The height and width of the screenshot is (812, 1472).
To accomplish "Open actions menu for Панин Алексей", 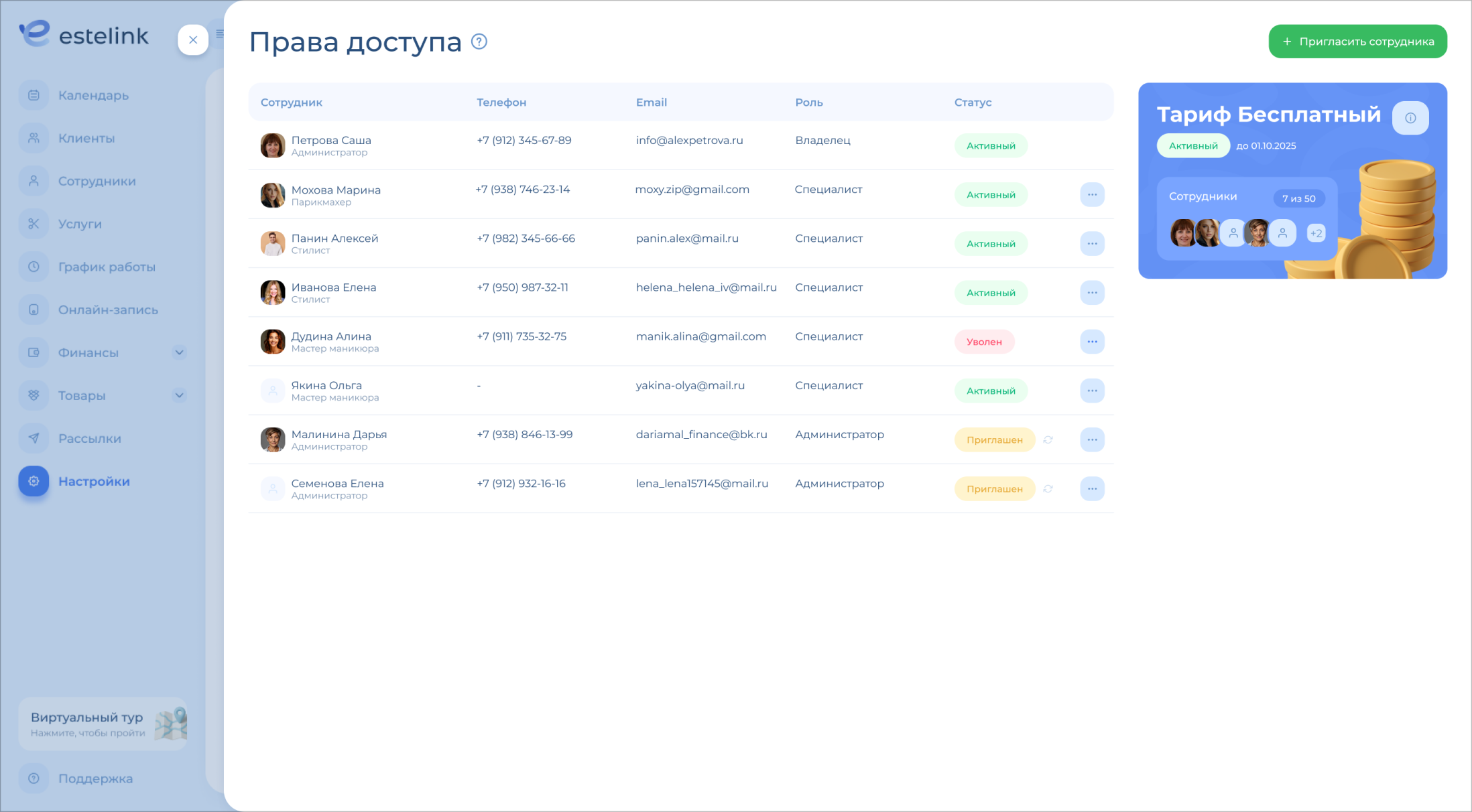I will (1092, 244).
